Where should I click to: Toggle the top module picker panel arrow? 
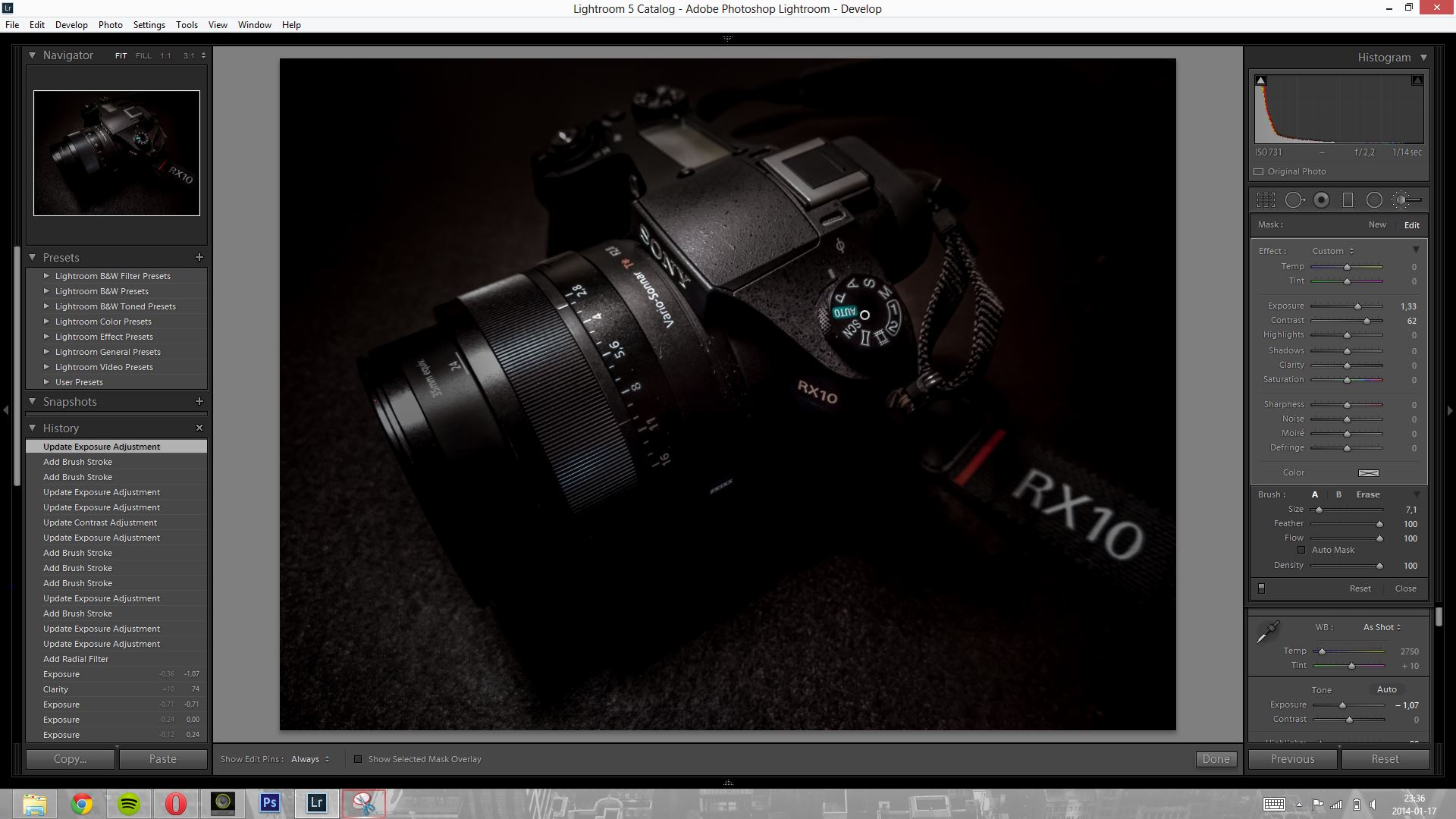[x=727, y=38]
